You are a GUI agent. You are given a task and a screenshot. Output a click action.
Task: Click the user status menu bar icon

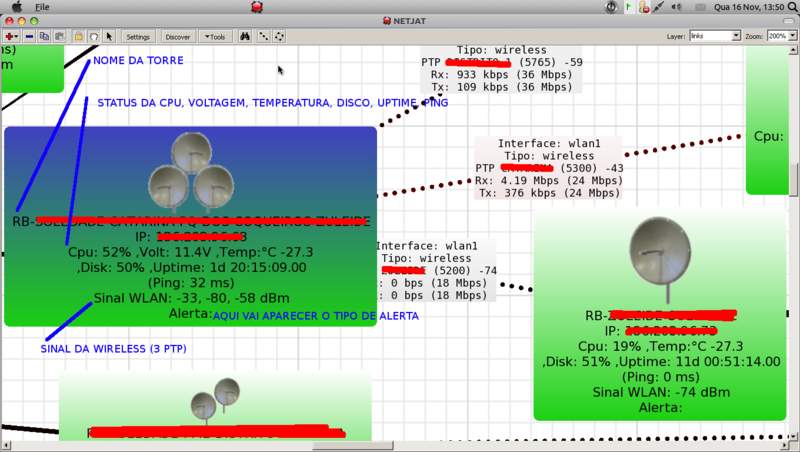[x=644, y=7]
